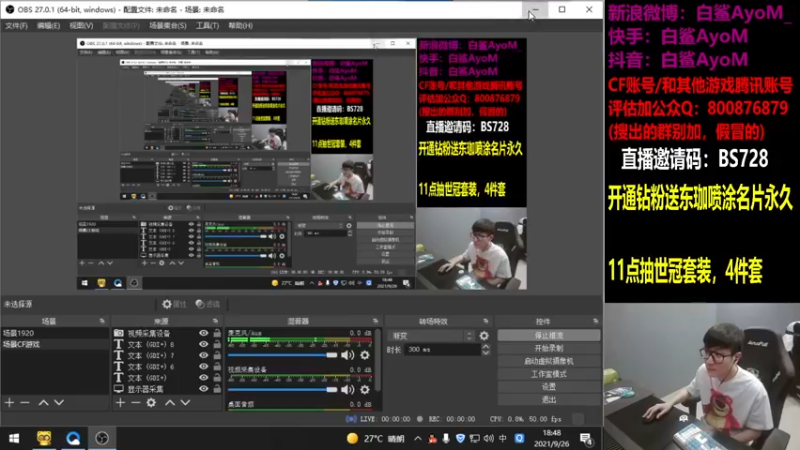Open the 场景集合(S) menu

click(x=168, y=26)
